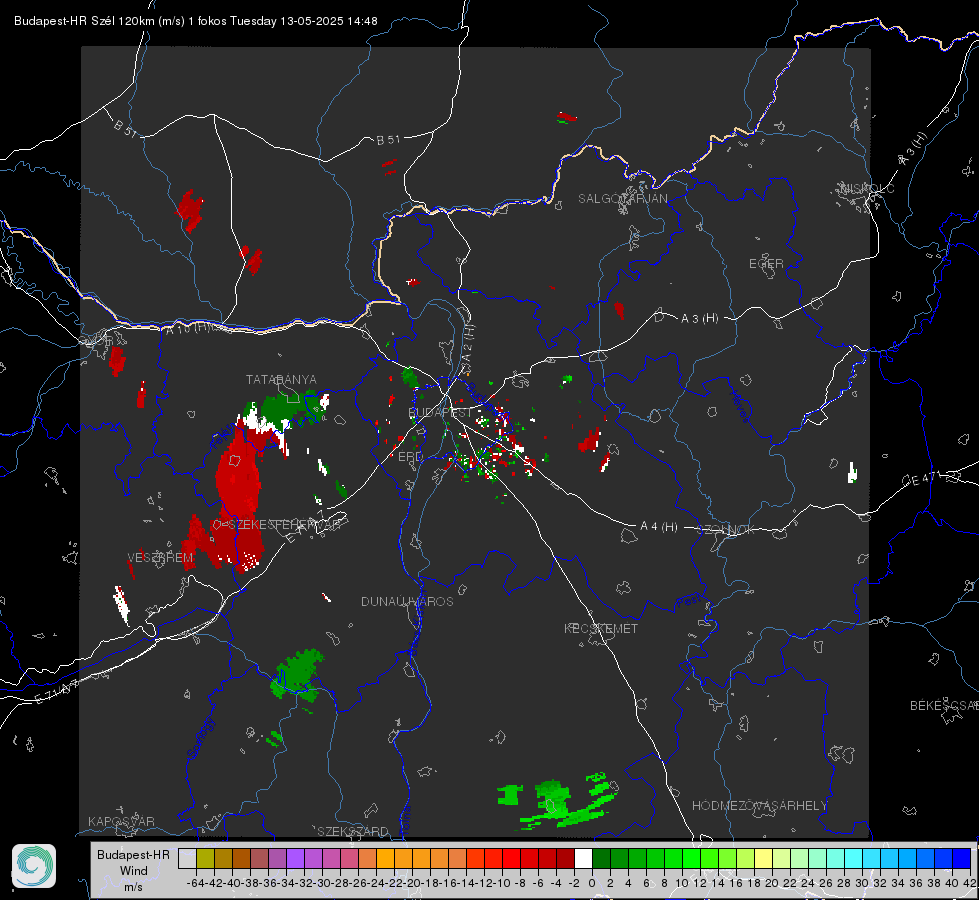Image resolution: width=979 pixels, height=900 pixels.
Task: Select the HODMEZOVASARHELY city label
Action: click(x=759, y=806)
